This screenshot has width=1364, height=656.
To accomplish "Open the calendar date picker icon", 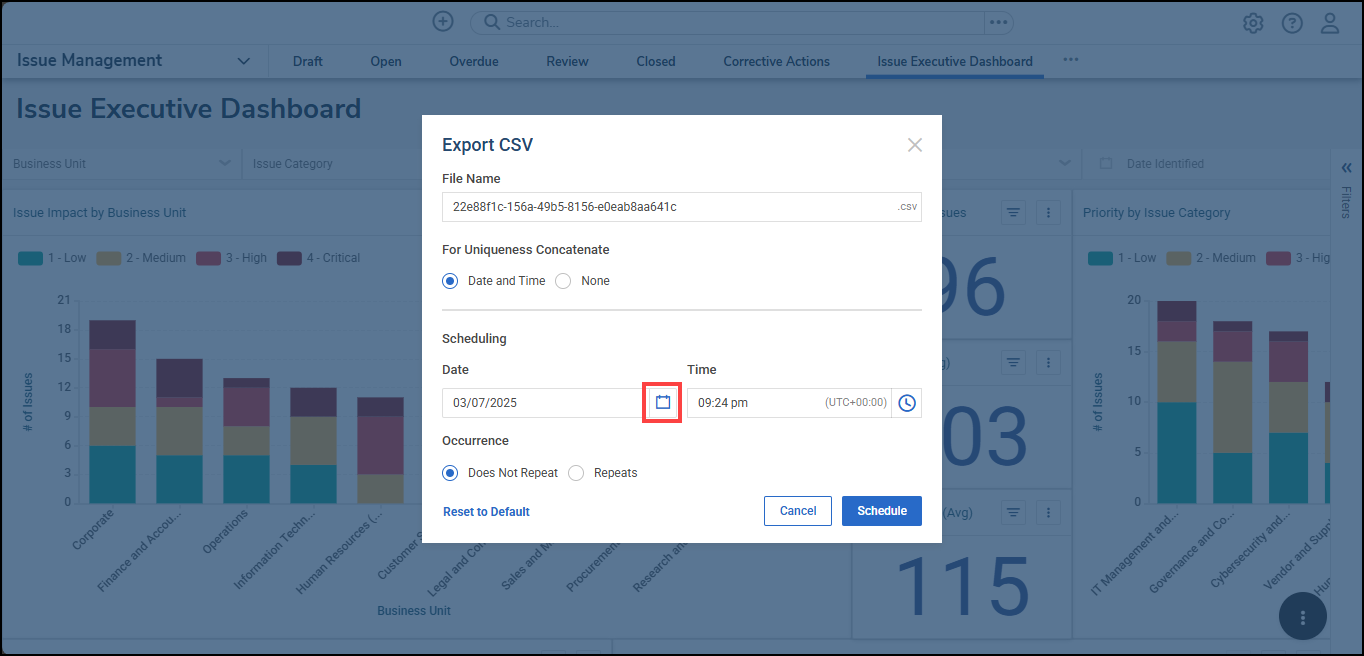I will 662,403.
